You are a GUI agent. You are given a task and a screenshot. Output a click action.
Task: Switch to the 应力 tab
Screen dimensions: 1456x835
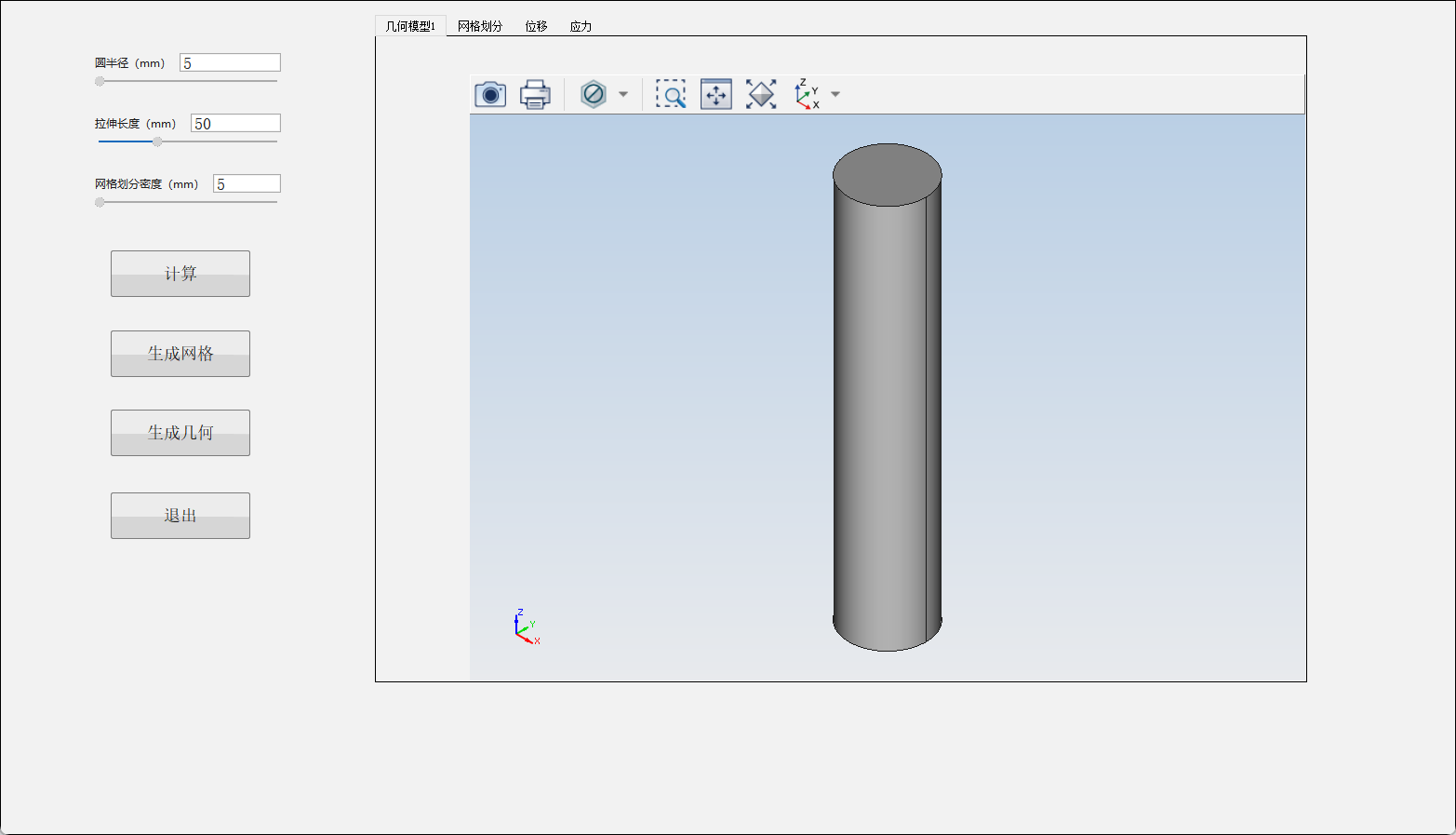pyautogui.click(x=581, y=26)
